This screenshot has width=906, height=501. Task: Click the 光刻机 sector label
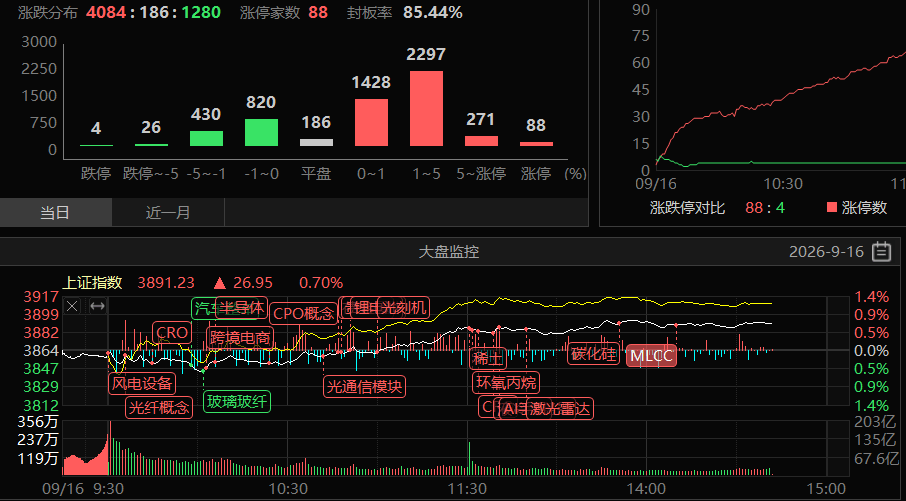(404, 307)
